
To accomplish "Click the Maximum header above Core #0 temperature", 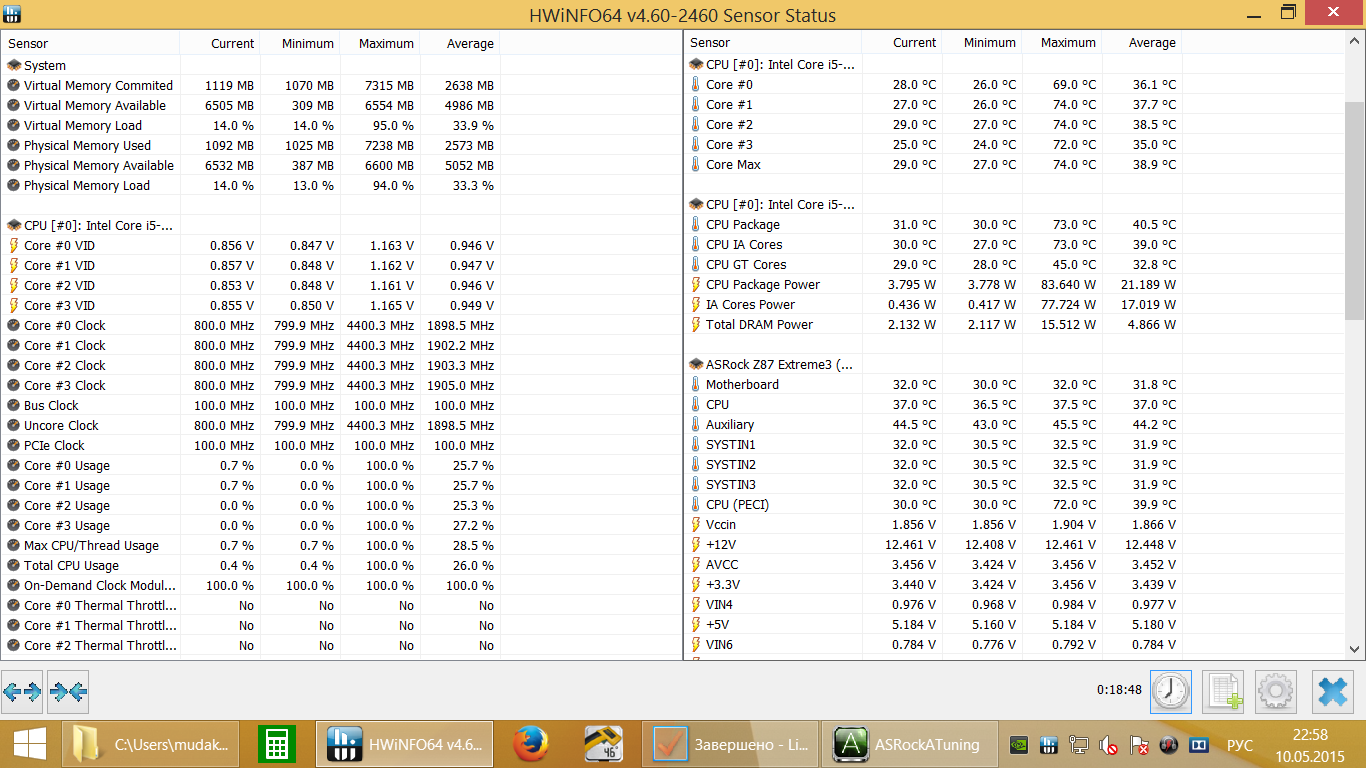I will pos(1062,43).
